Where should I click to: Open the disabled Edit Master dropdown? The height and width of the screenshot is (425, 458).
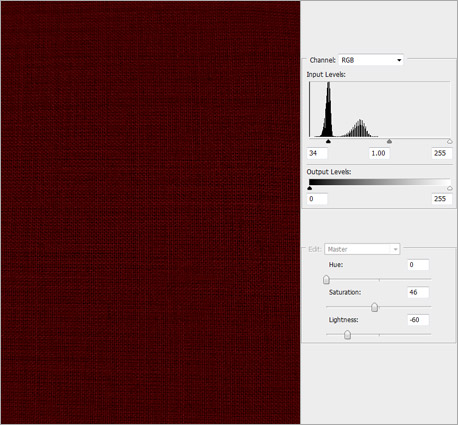[362, 249]
